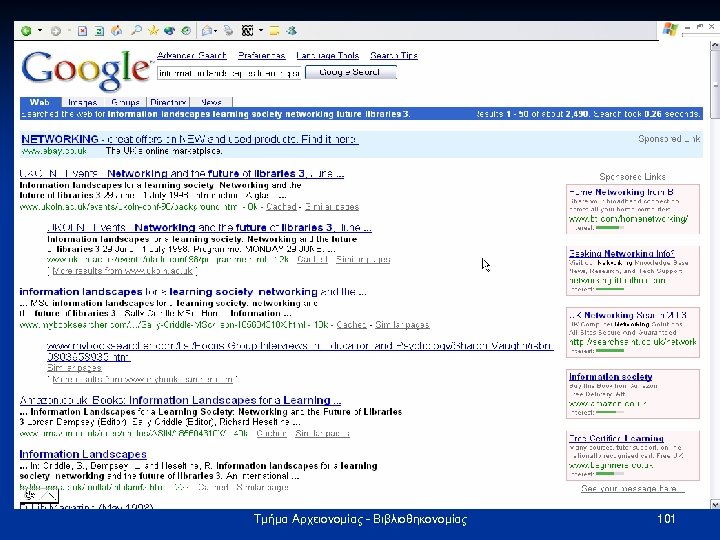This screenshot has width=720, height=540.
Task: Expand the Mail button dropdown arrow
Action: click(215, 31)
